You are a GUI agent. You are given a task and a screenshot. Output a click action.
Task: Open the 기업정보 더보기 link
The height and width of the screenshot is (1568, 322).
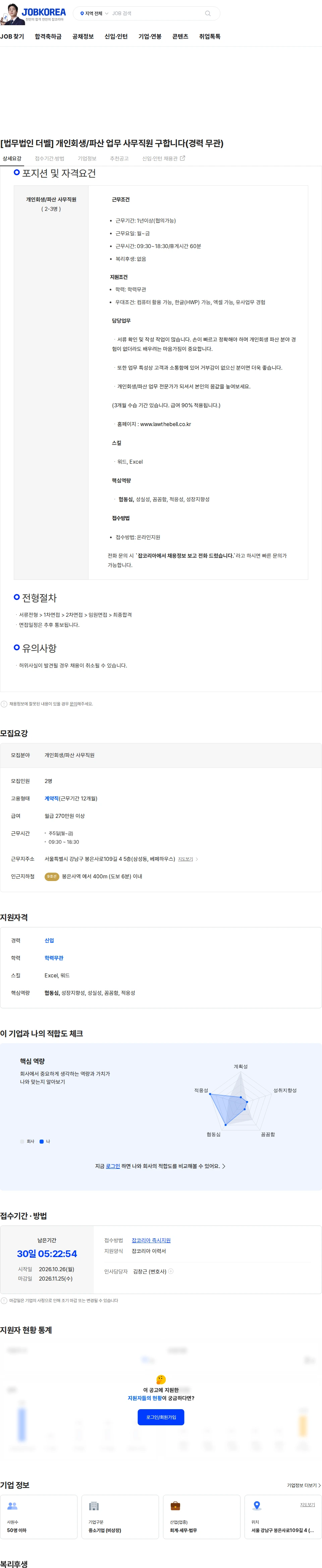(x=304, y=1486)
